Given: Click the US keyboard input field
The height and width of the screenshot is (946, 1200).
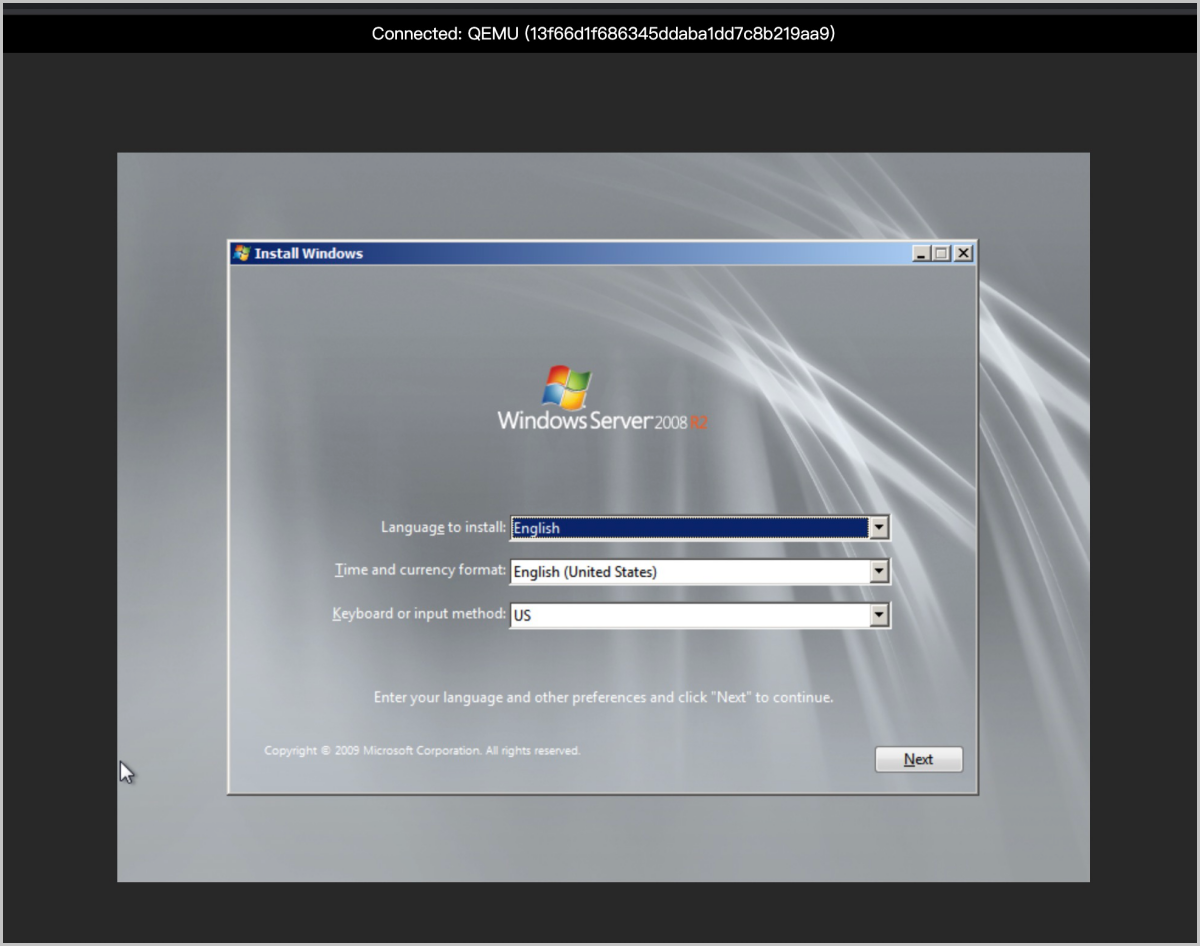Looking at the screenshot, I should click(x=688, y=615).
